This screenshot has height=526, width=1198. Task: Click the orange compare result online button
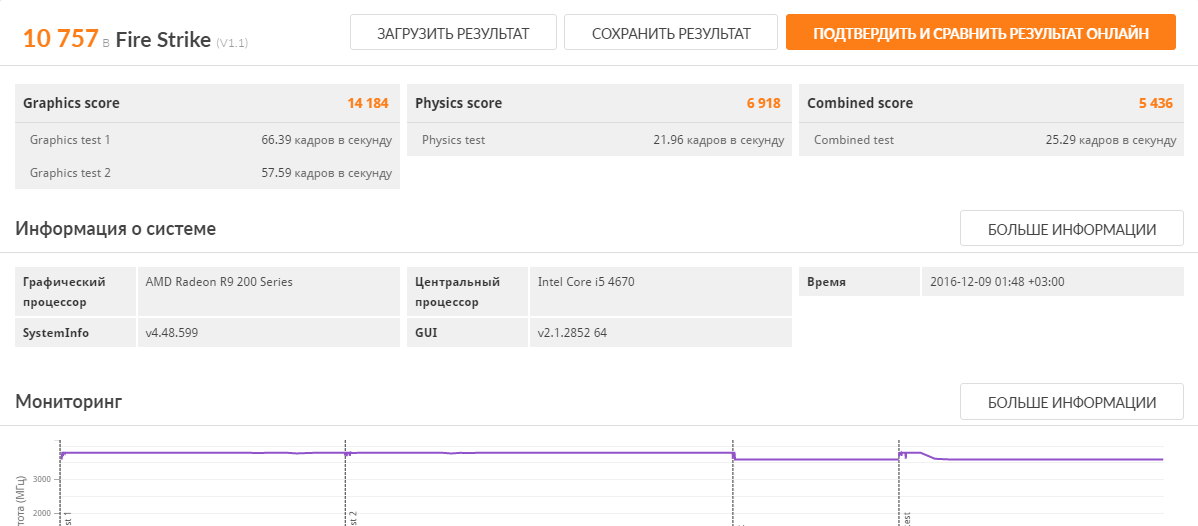pos(980,33)
